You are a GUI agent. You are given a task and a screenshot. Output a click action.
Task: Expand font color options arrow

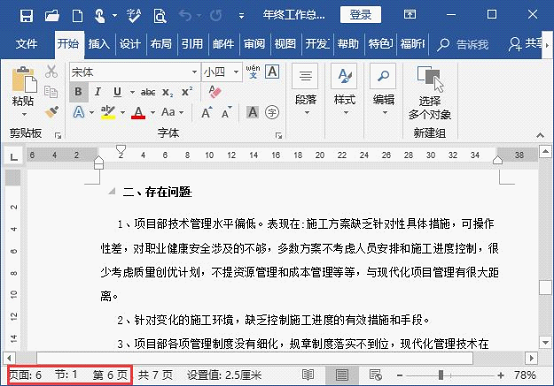pos(153,113)
